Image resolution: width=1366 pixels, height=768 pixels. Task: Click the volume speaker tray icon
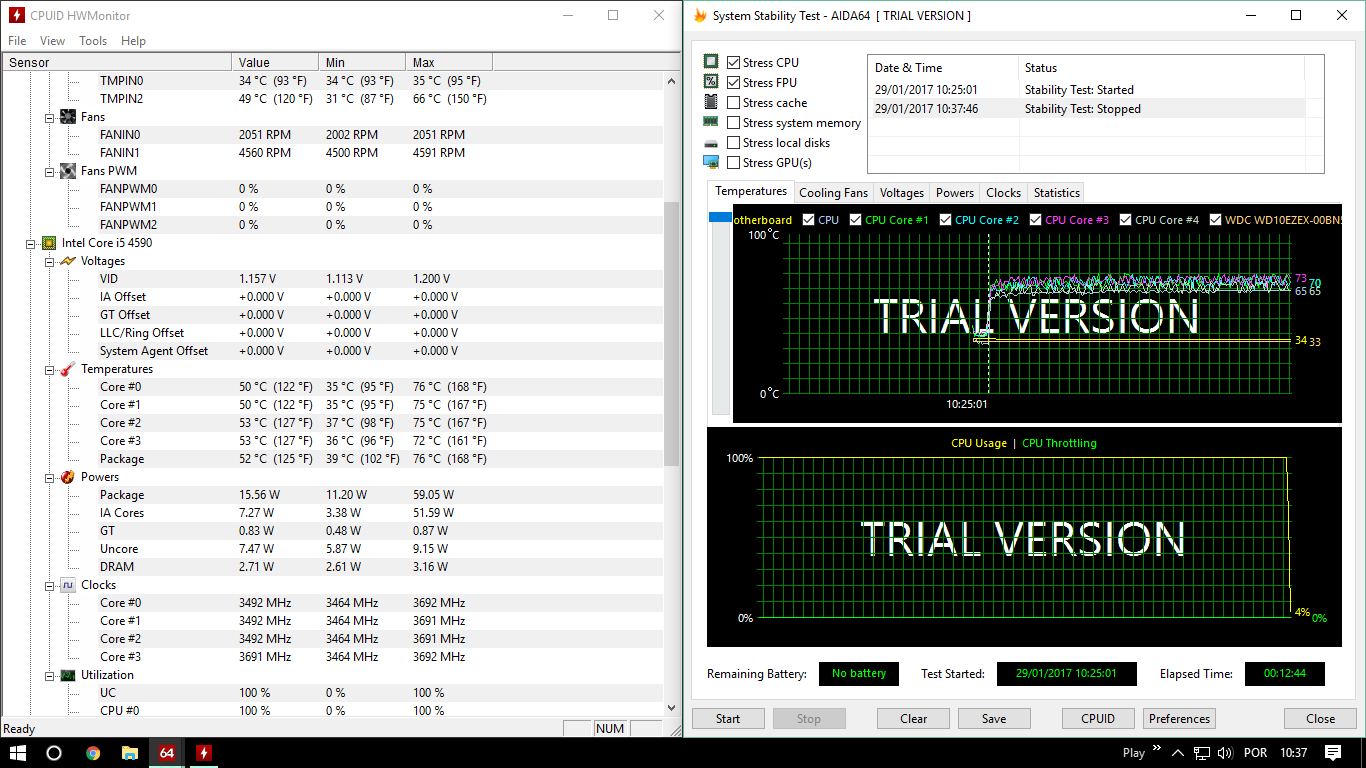tap(1224, 753)
